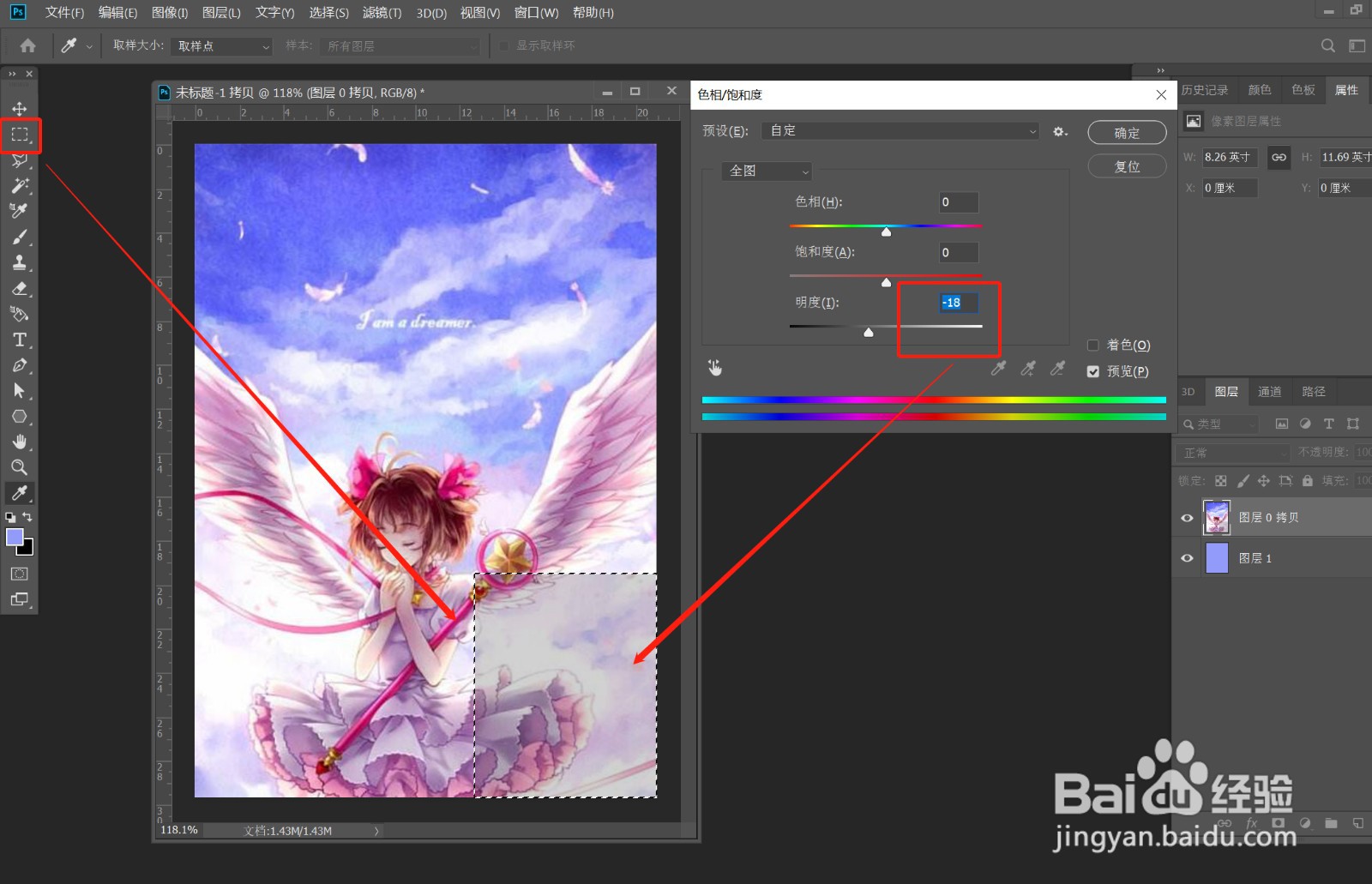This screenshot has height=884, width=1372.
Task: Hide layer 图层 1
Action: [1187, 558]
